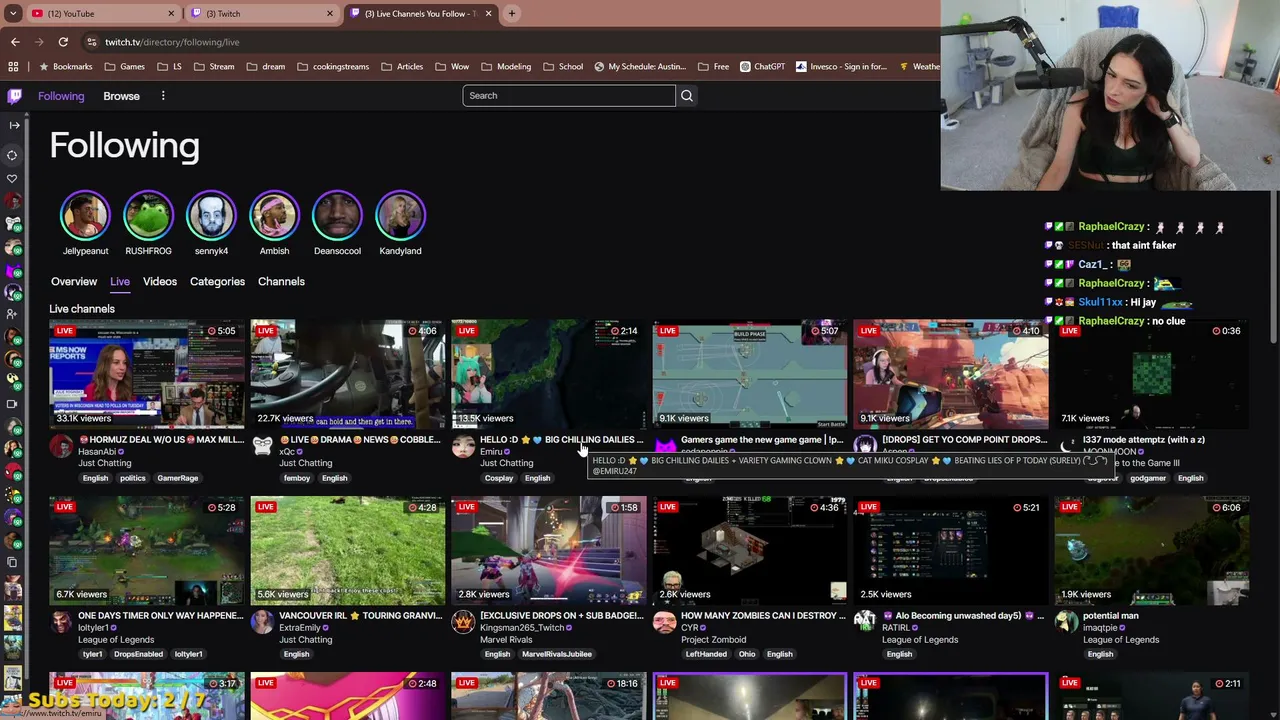The width and height of the screenshot is (1280, 720).
Task: Click the femboy tag under xQc
Action: click(297, 478)
